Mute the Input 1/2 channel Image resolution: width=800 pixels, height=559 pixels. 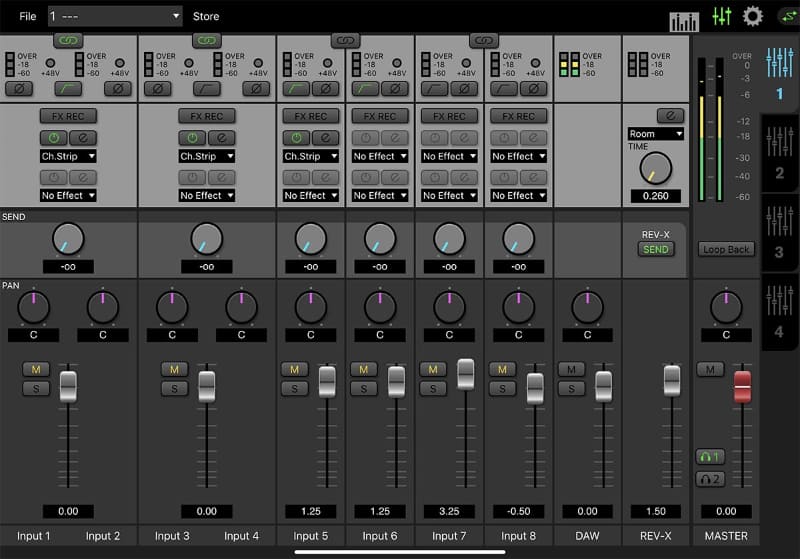coord(36,369)
